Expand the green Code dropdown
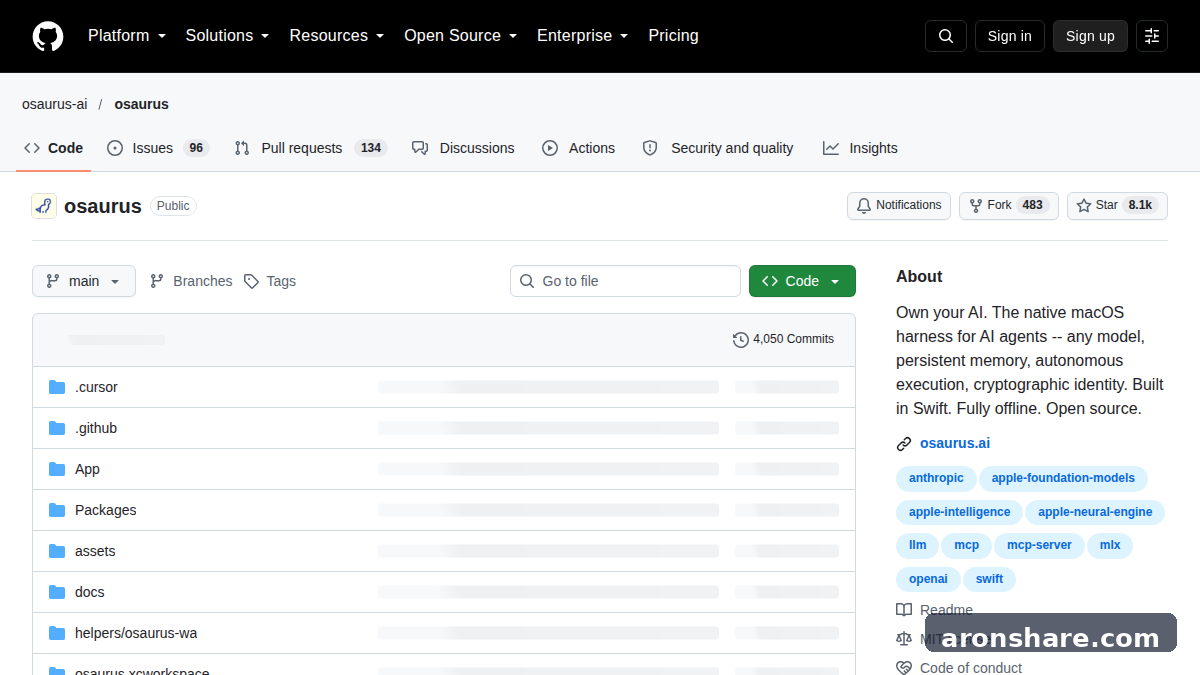 coord(802,281)
